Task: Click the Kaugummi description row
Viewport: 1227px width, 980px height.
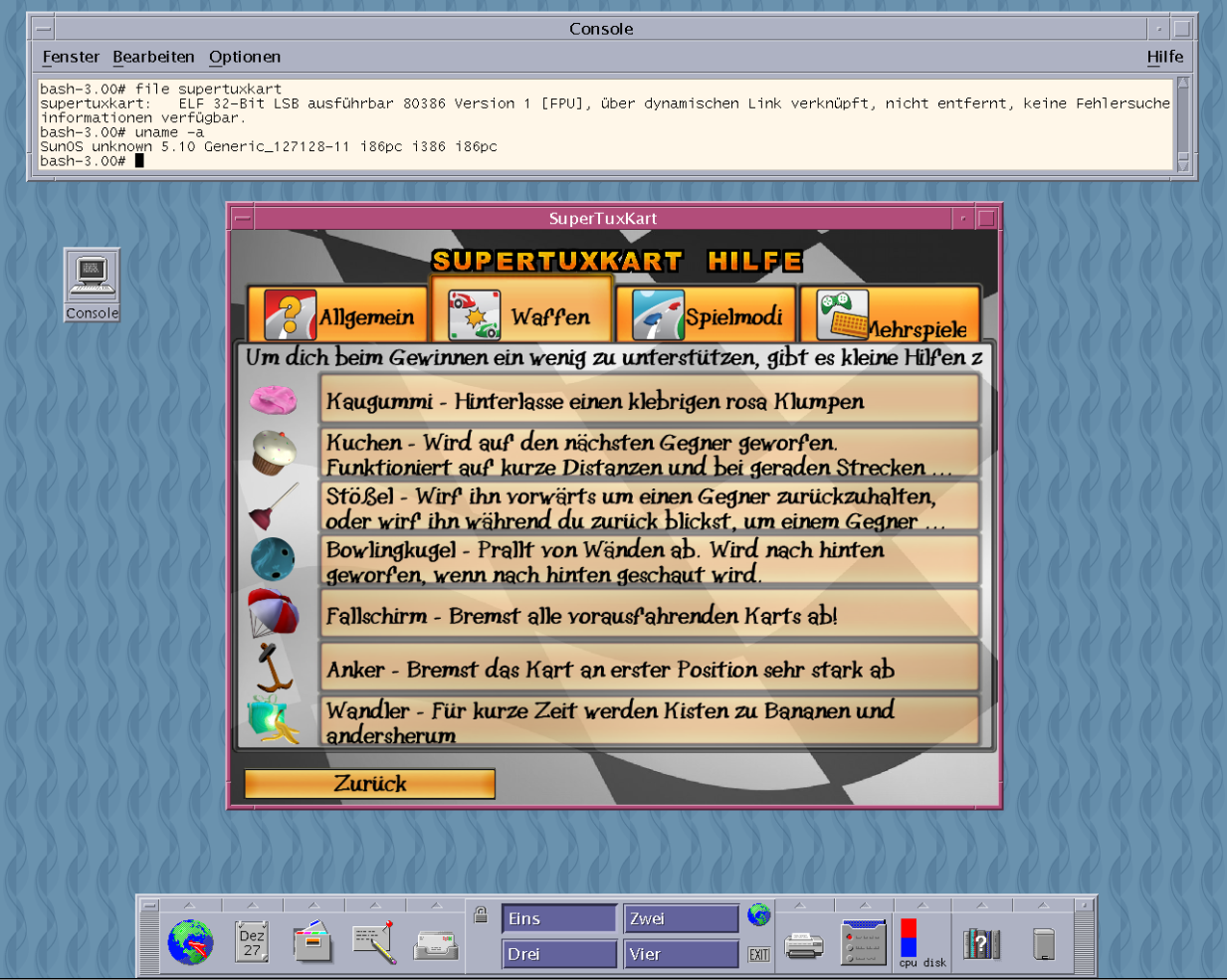Action: [x=649, y=400]
